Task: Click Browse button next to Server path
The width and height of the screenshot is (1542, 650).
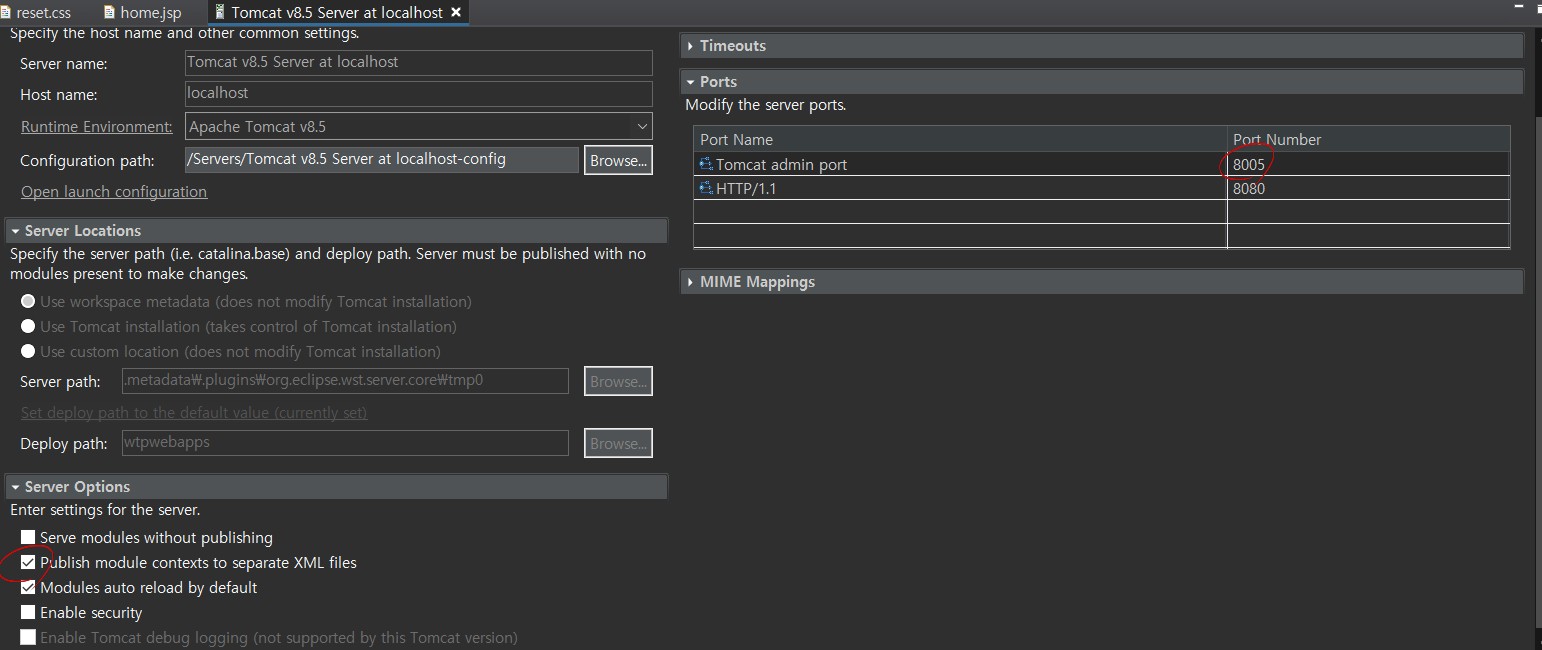Action: (x=618, y=381)
